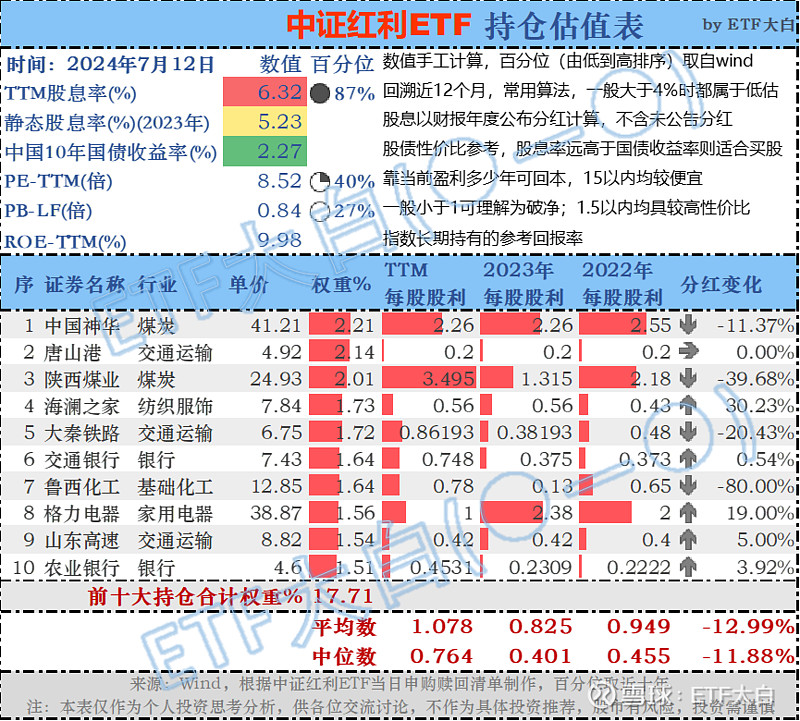Click the PE-TTM value 8.52
The width and height of the screenshot is (800, 721).
(280, 181)
